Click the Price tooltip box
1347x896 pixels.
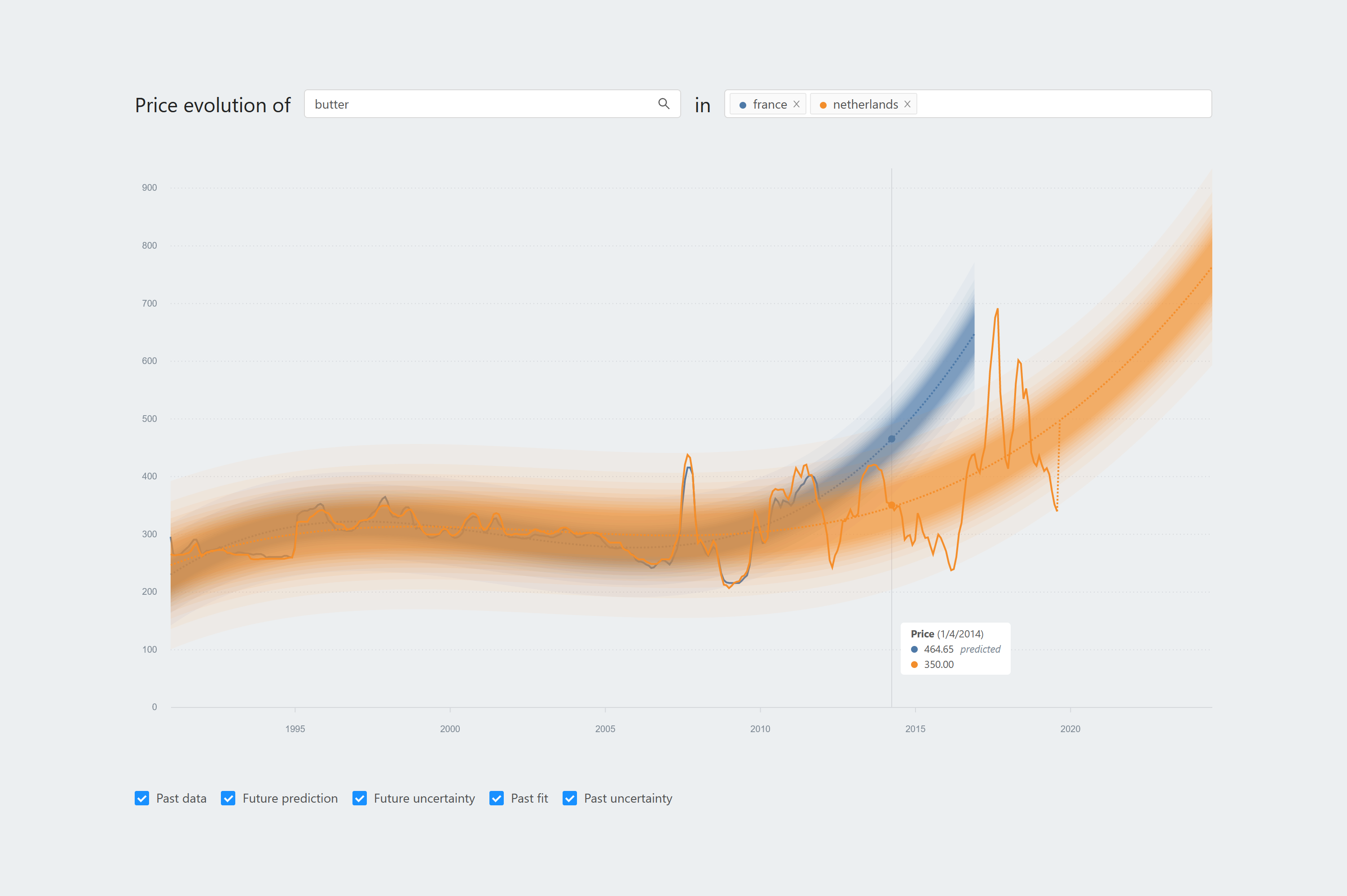pyautogui.click(x=955, y=649)
